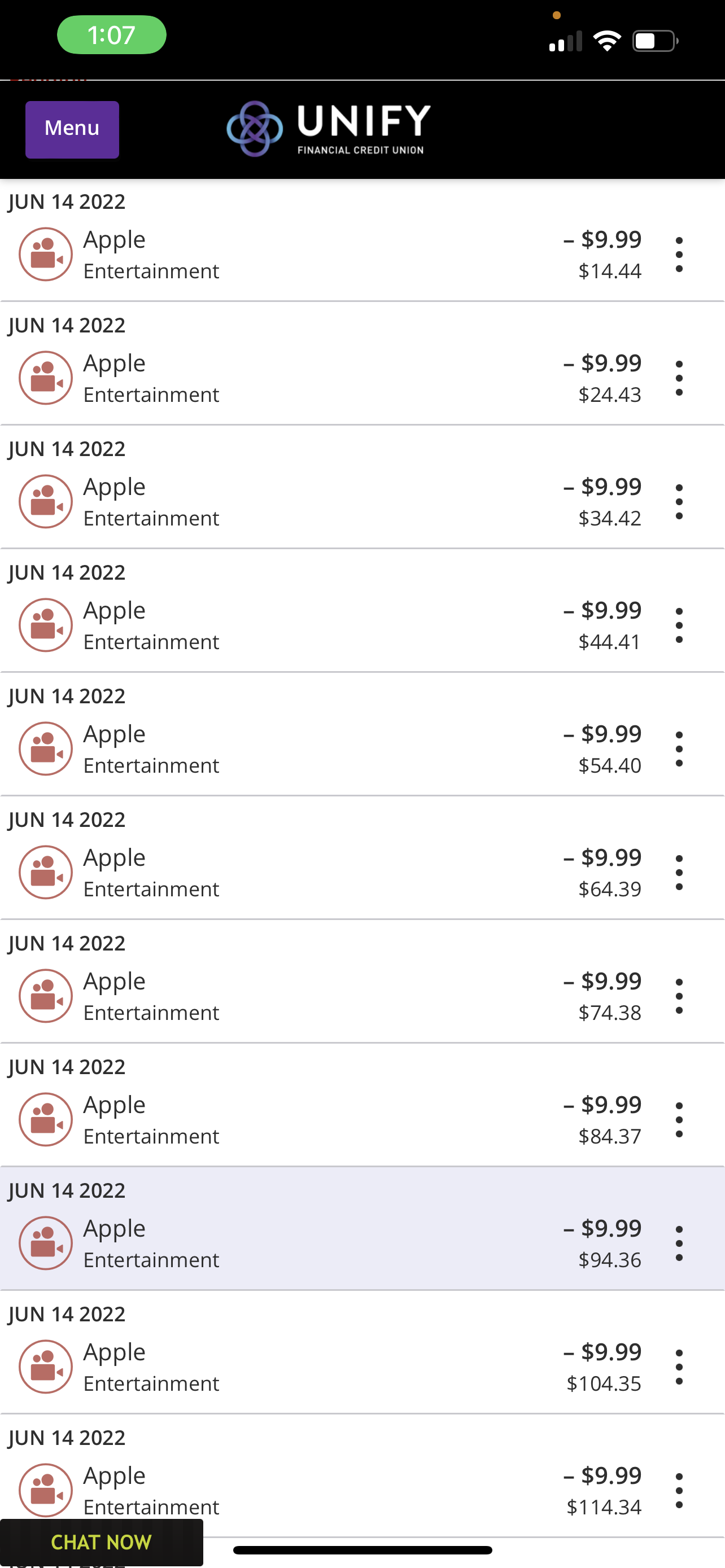The image size is (725, 1568).
Task: Open three-dot menu for $24.43 balance row
Action: (679, 378)
